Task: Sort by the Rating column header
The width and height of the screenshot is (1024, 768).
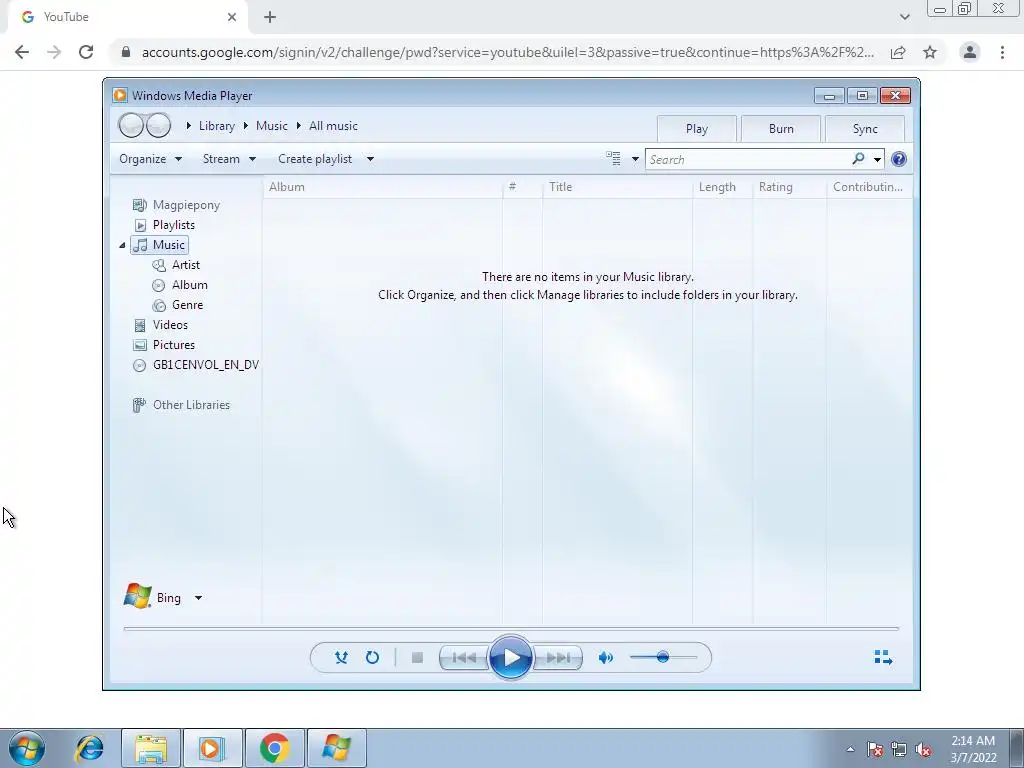Action: click(790, 187)
